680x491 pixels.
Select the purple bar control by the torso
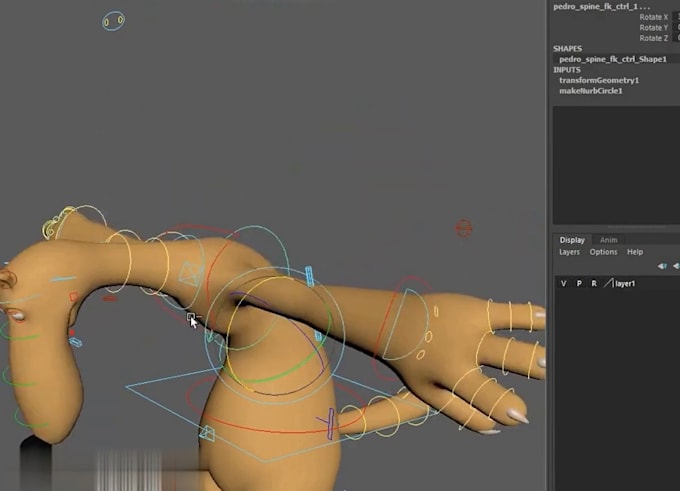point(330,423)
